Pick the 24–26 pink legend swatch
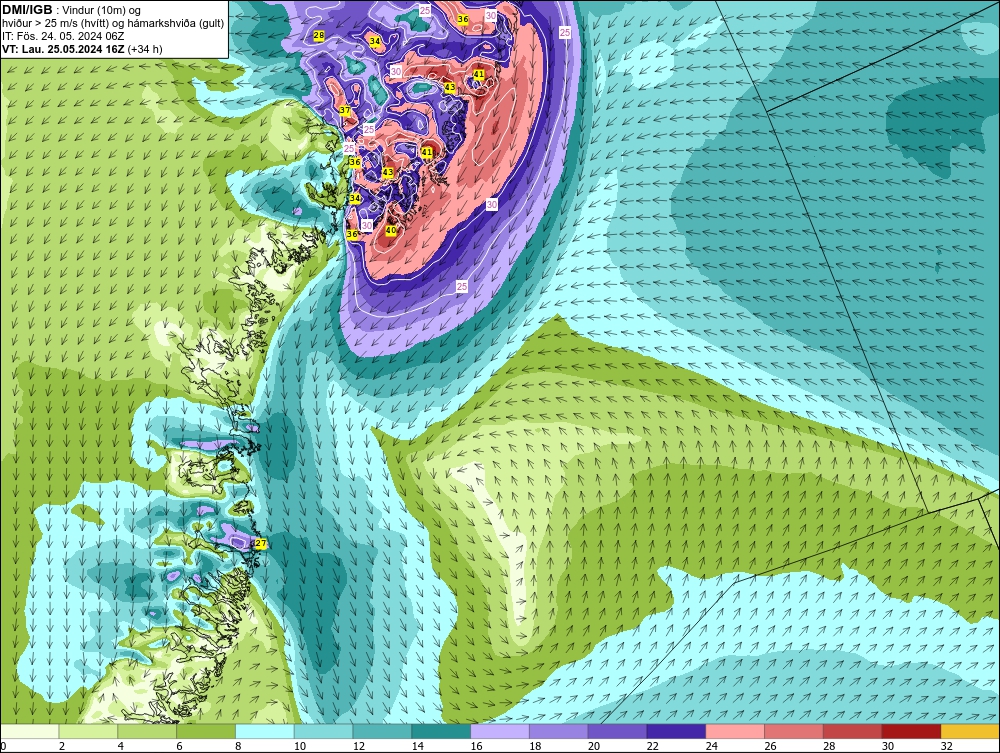 [735, 731]
